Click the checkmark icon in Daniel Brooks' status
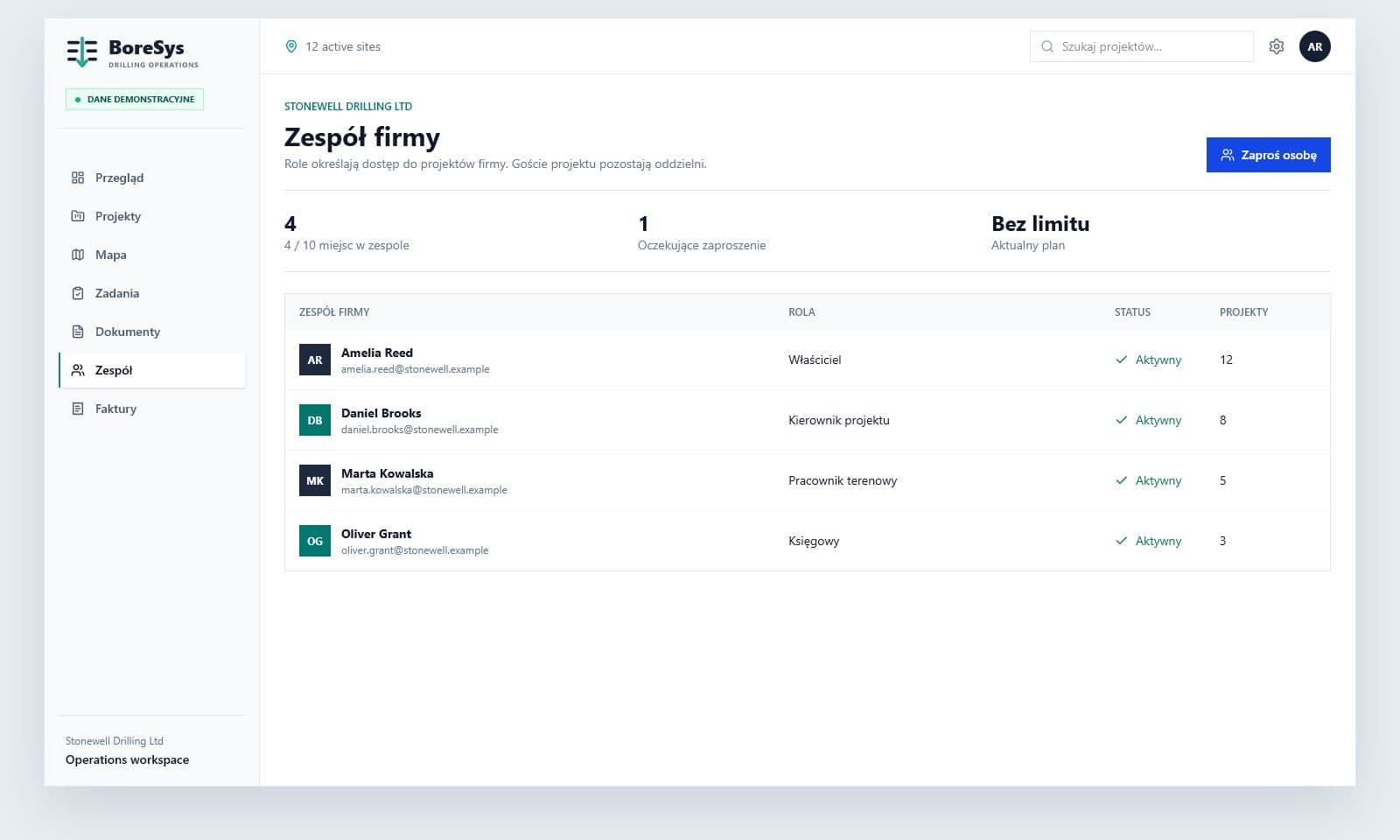 point(1122,420)
